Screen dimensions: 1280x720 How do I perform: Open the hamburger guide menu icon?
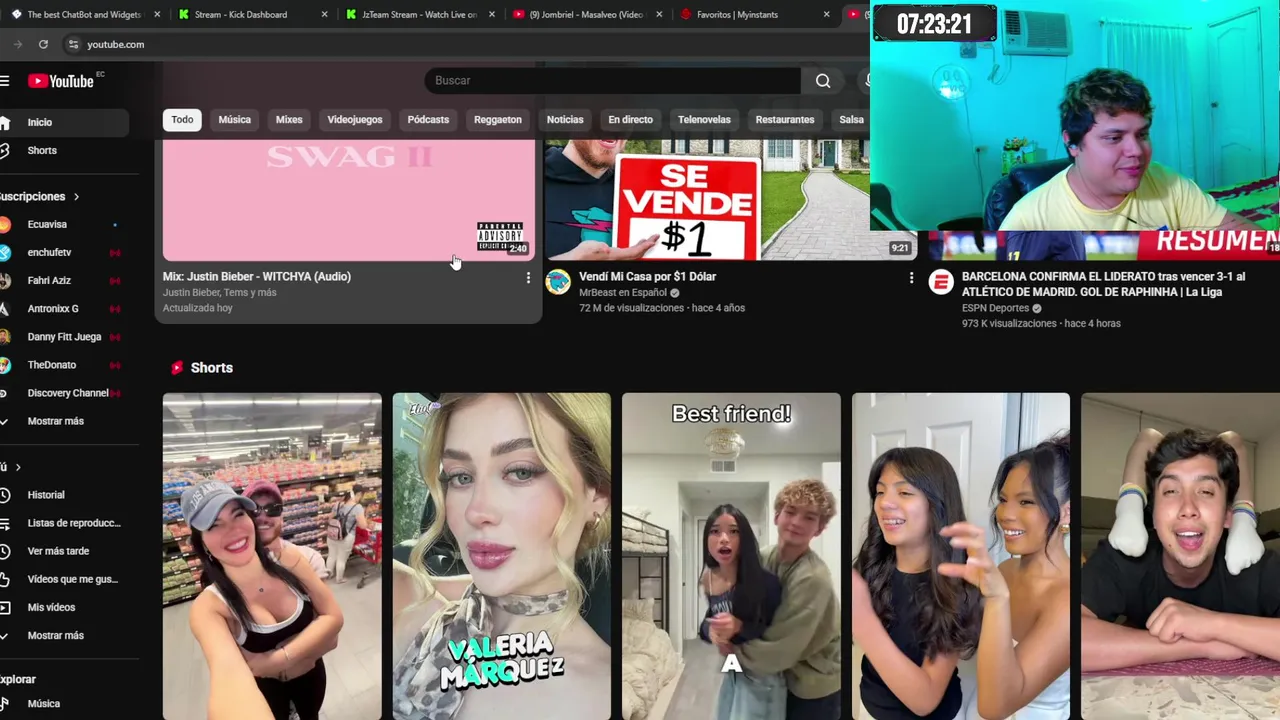coord(5,81)
